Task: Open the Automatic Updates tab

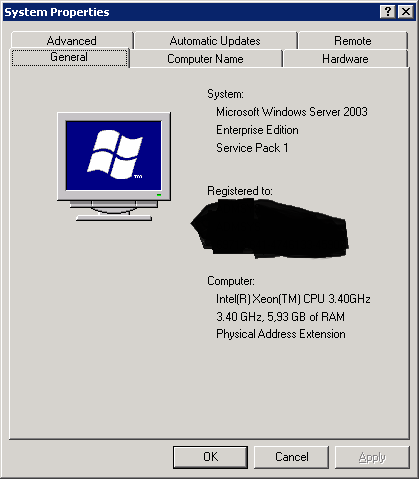Action: [x=215, y=41]
